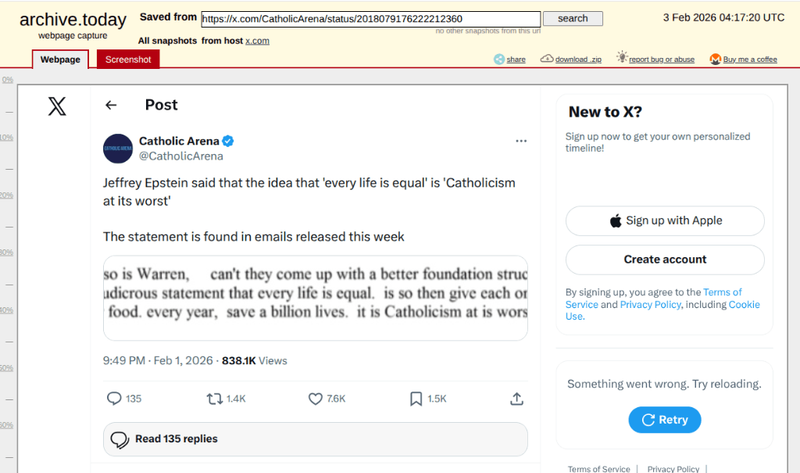
Task: Open the x.com host snapshots link
Action: [257, 40]
